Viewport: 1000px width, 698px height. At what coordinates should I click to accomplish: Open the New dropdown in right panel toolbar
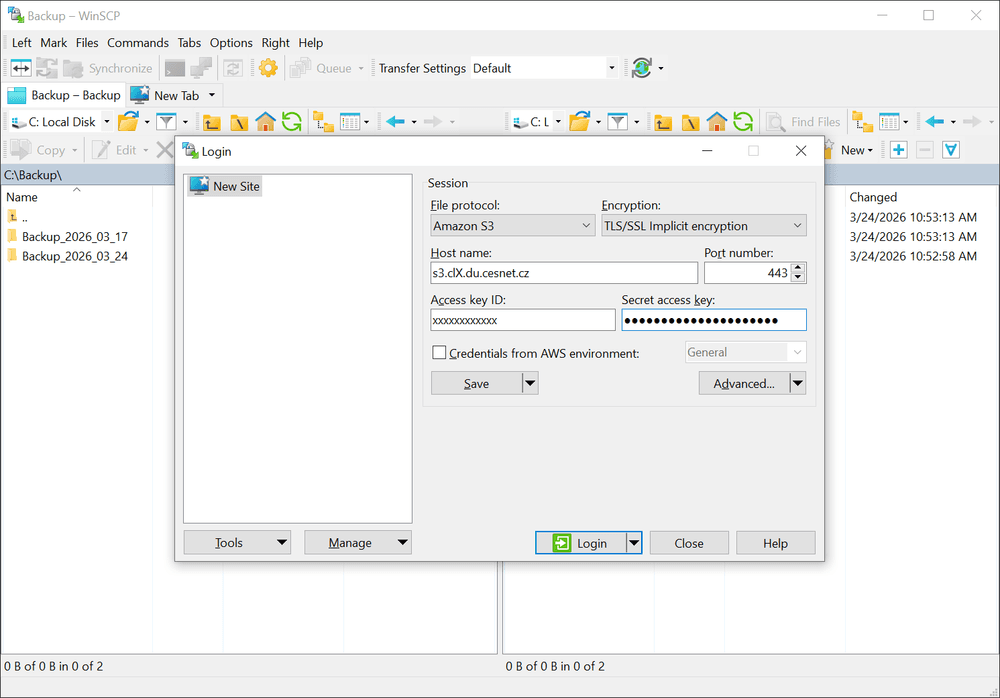(857, 151)
